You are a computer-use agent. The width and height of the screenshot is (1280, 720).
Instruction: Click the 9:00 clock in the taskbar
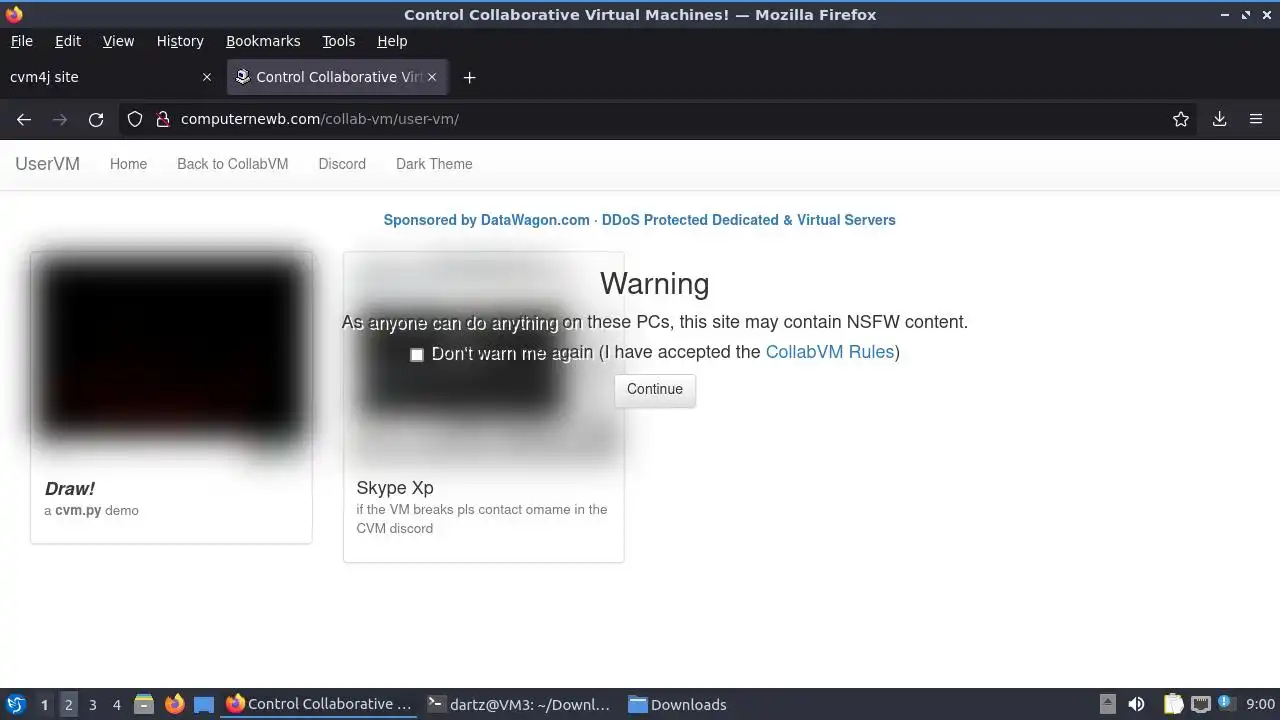click(1260, 704)
